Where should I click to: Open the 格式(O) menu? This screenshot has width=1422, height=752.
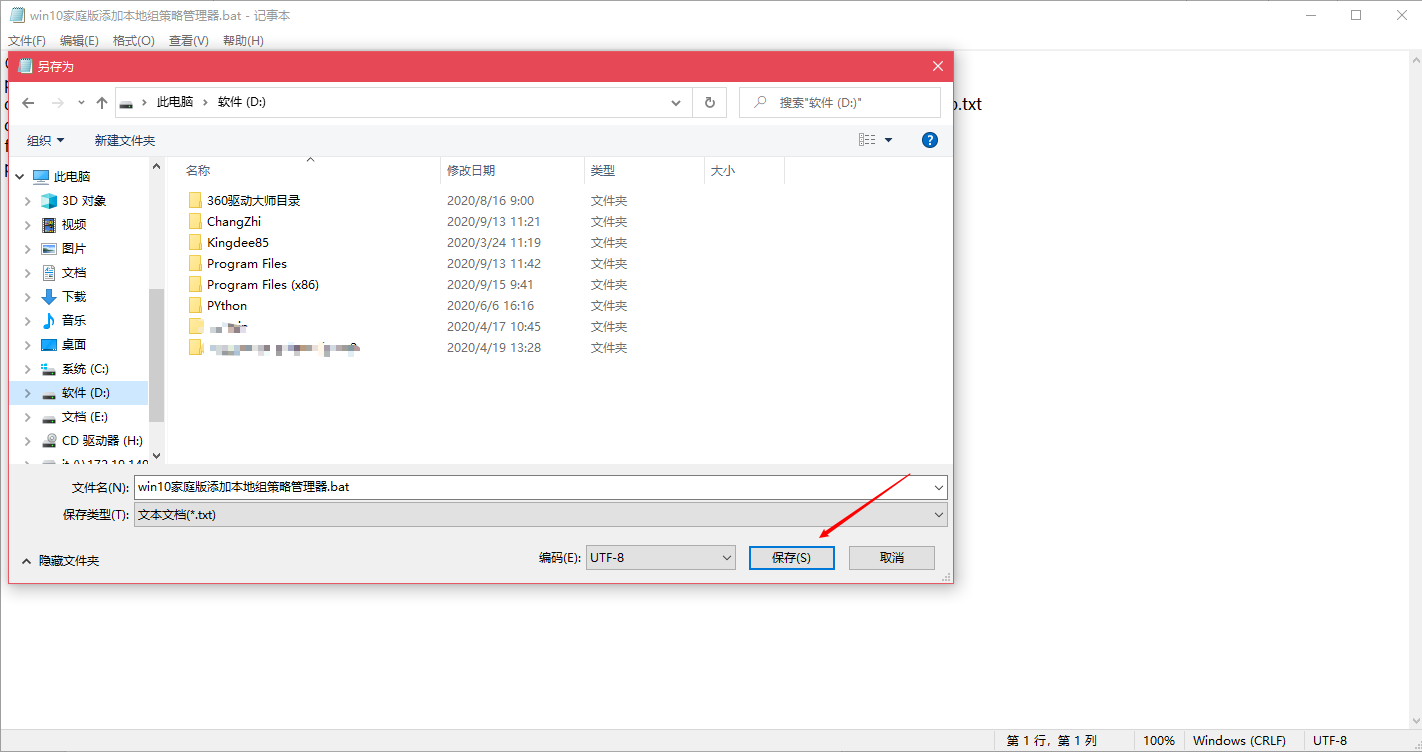point(135,40)
